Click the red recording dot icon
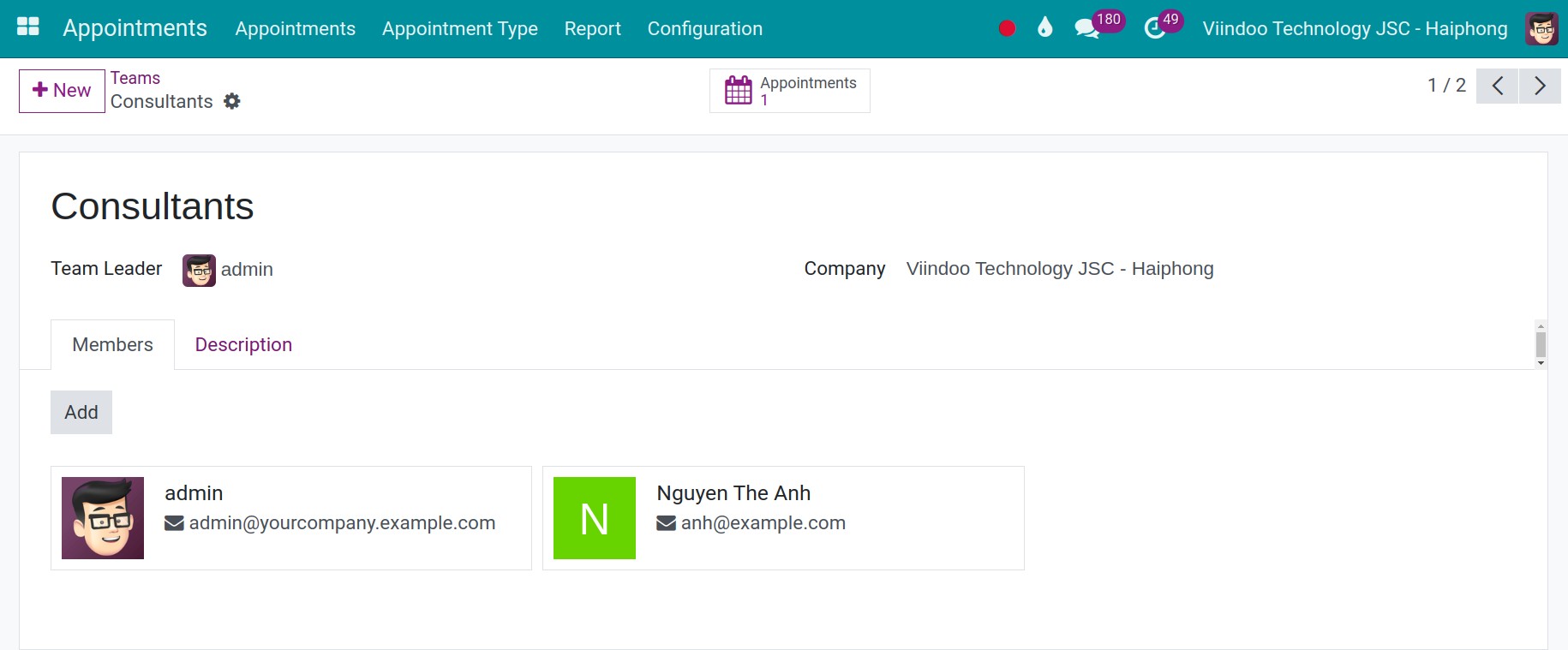Viewport: 1568px width, 650px height. click(1007, 28)
